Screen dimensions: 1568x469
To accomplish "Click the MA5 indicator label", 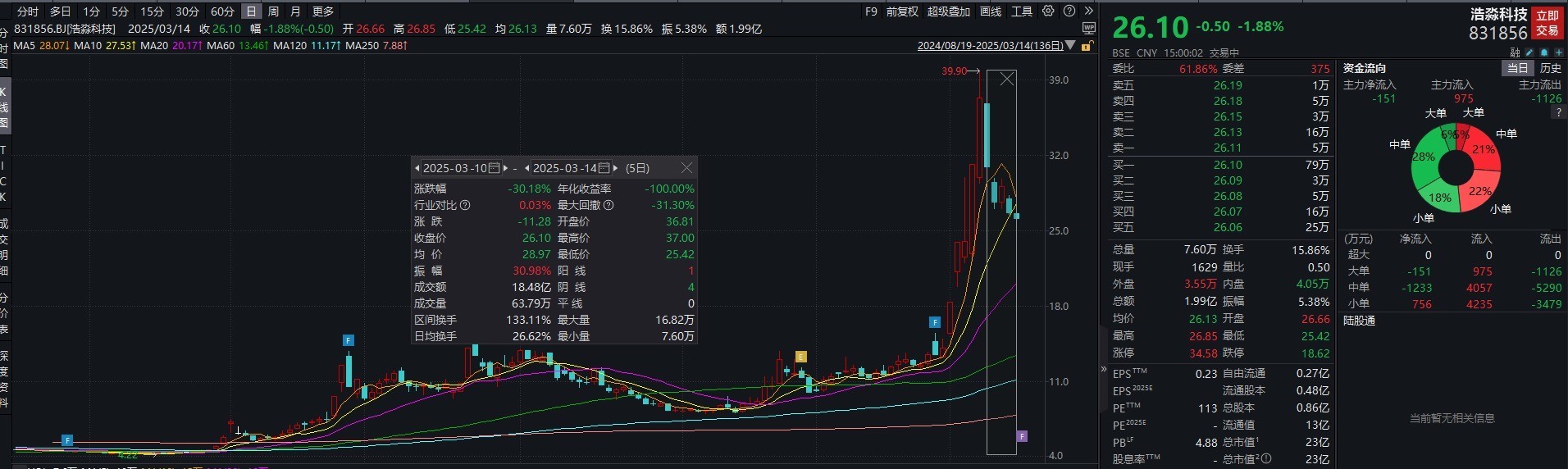I will (x=25, y=46).
